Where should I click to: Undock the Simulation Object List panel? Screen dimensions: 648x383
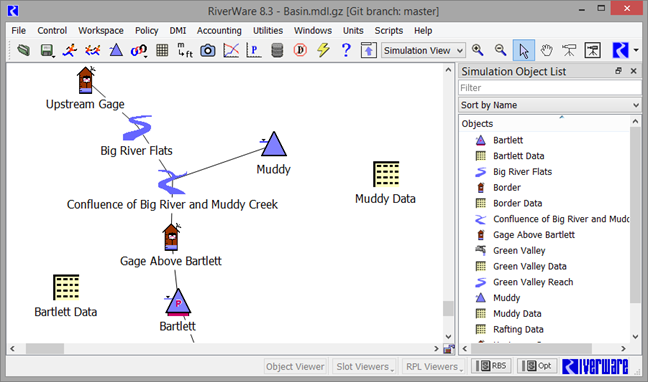point(618,71)
